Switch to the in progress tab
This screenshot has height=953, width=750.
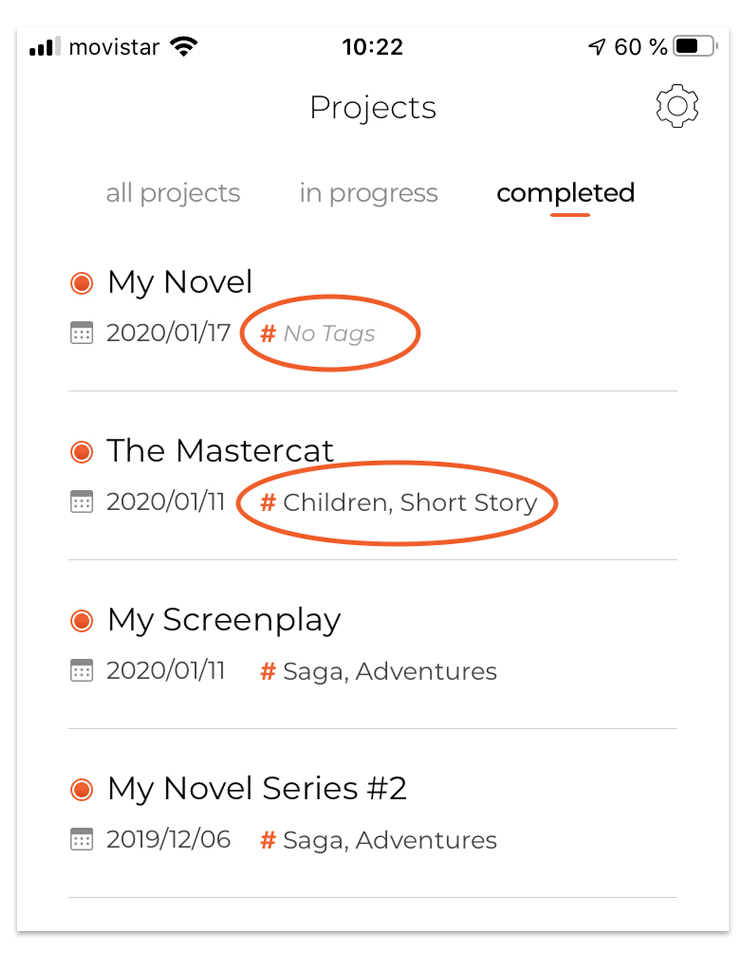(368, 194)
